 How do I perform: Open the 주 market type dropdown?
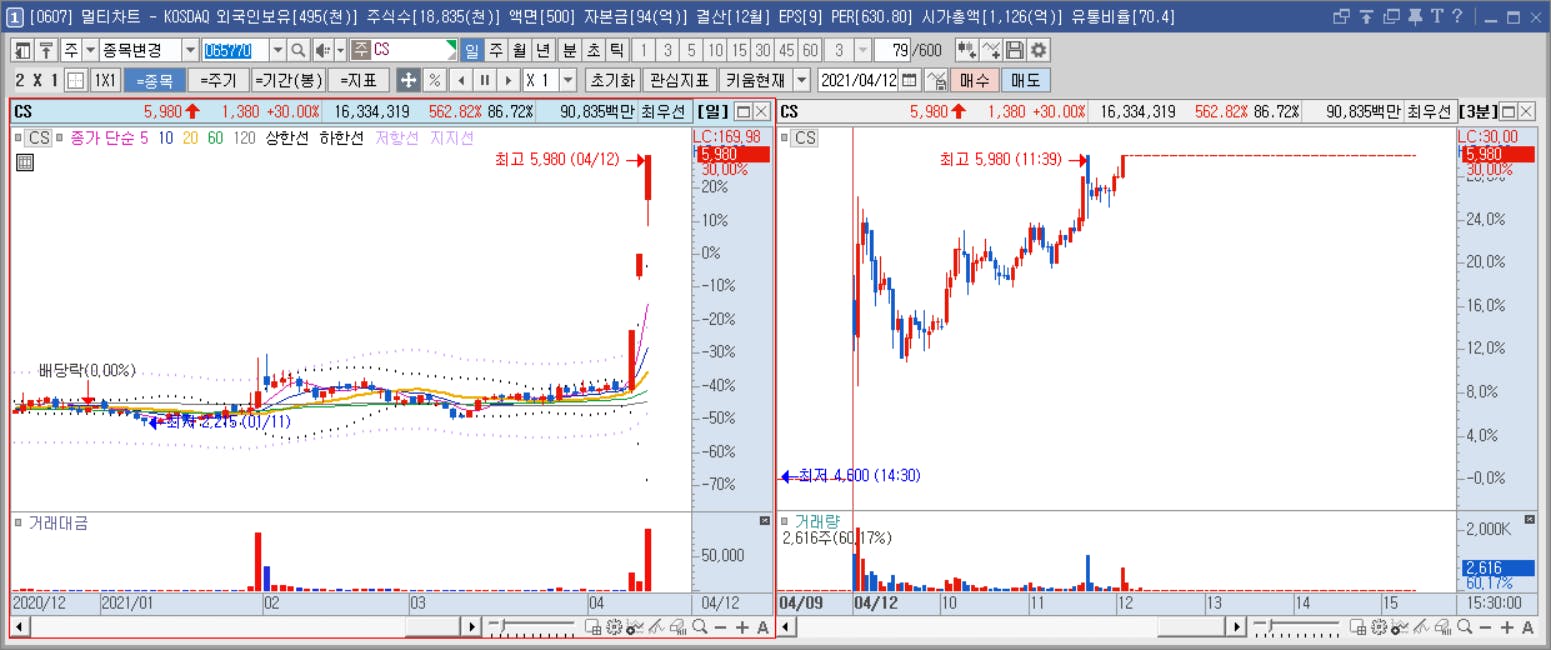click(x=89, y=51)
